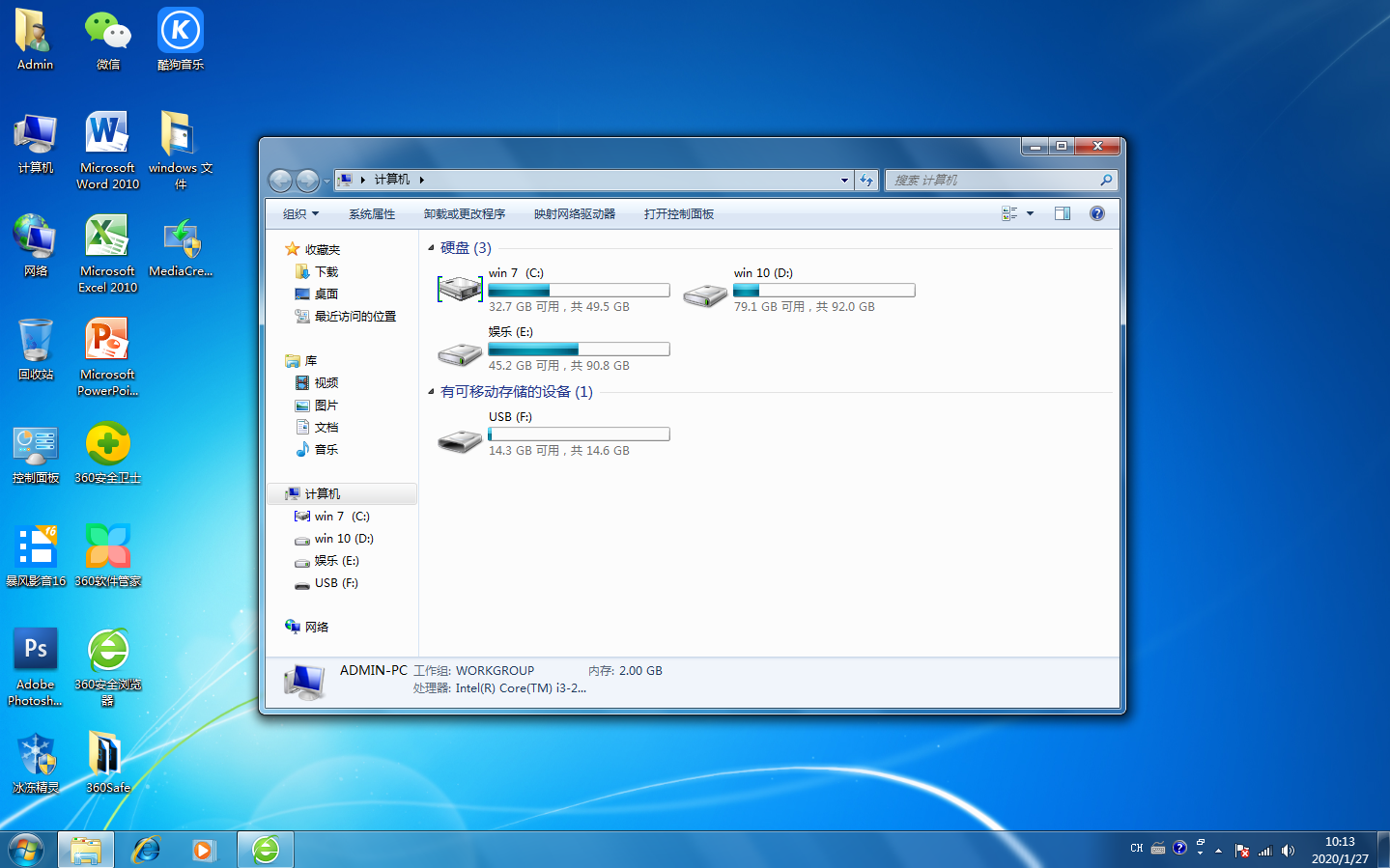This screenshot has width=1390, height=868.
Task: Click 系统属性 in the command bar
Action: tap(372, 213)
